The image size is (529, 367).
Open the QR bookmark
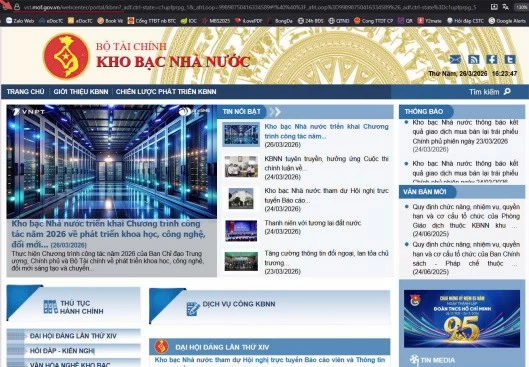(405, 21)
